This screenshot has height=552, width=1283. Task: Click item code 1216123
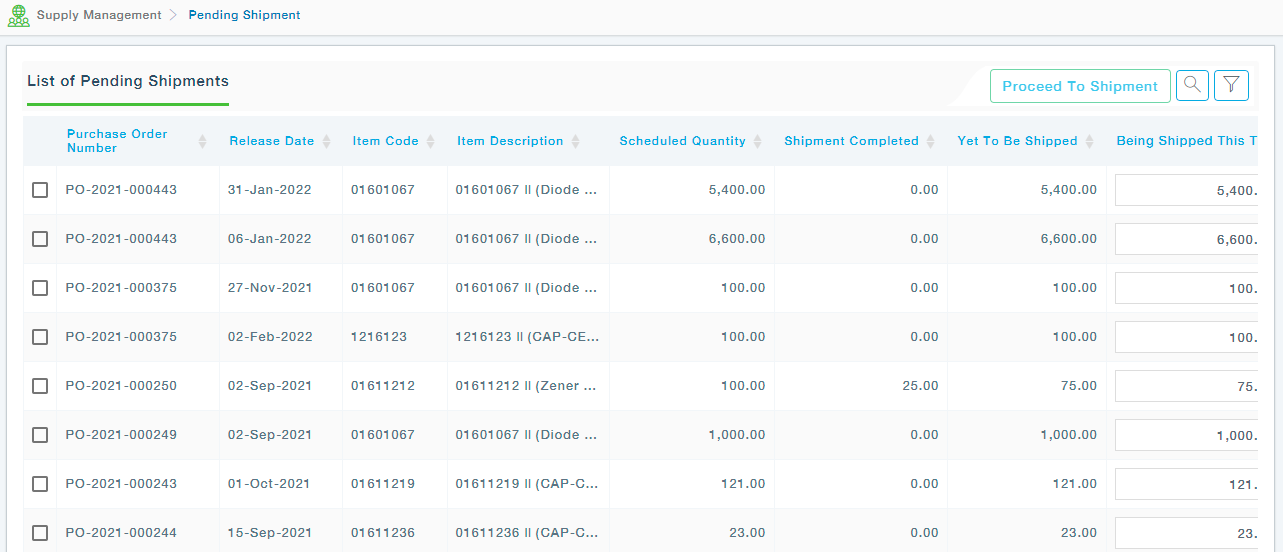[379, 337]
